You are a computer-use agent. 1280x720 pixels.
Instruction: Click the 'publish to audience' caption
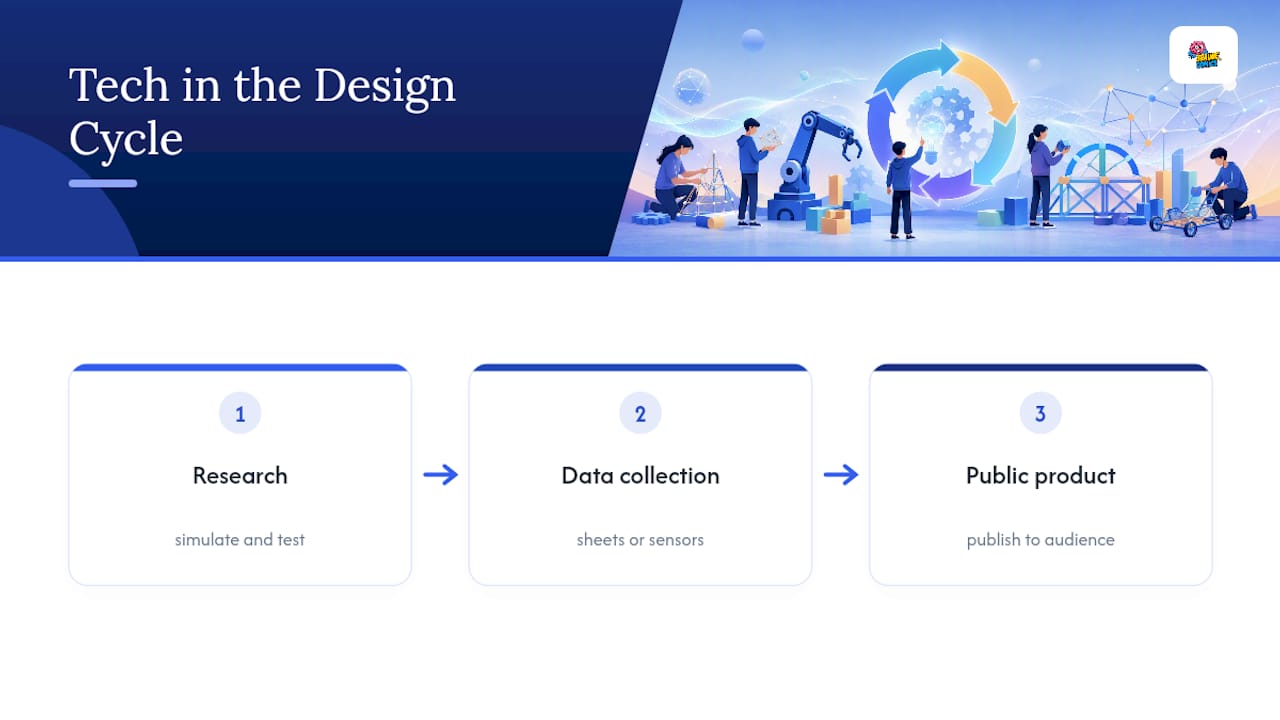pyautogui.click(x=1040, y=540)
